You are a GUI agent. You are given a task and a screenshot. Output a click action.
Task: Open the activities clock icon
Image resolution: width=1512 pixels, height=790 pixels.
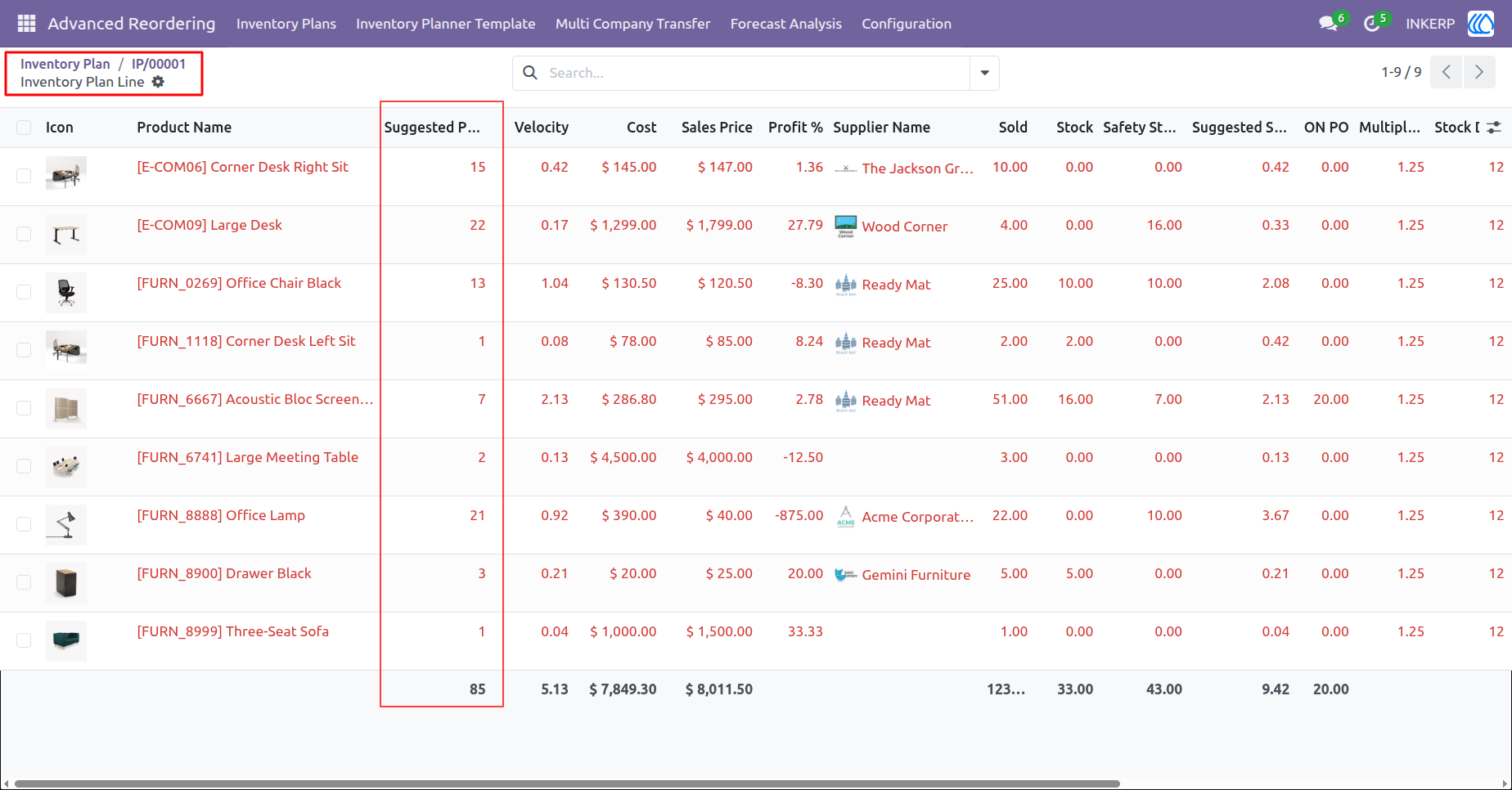coord(1372,24)
